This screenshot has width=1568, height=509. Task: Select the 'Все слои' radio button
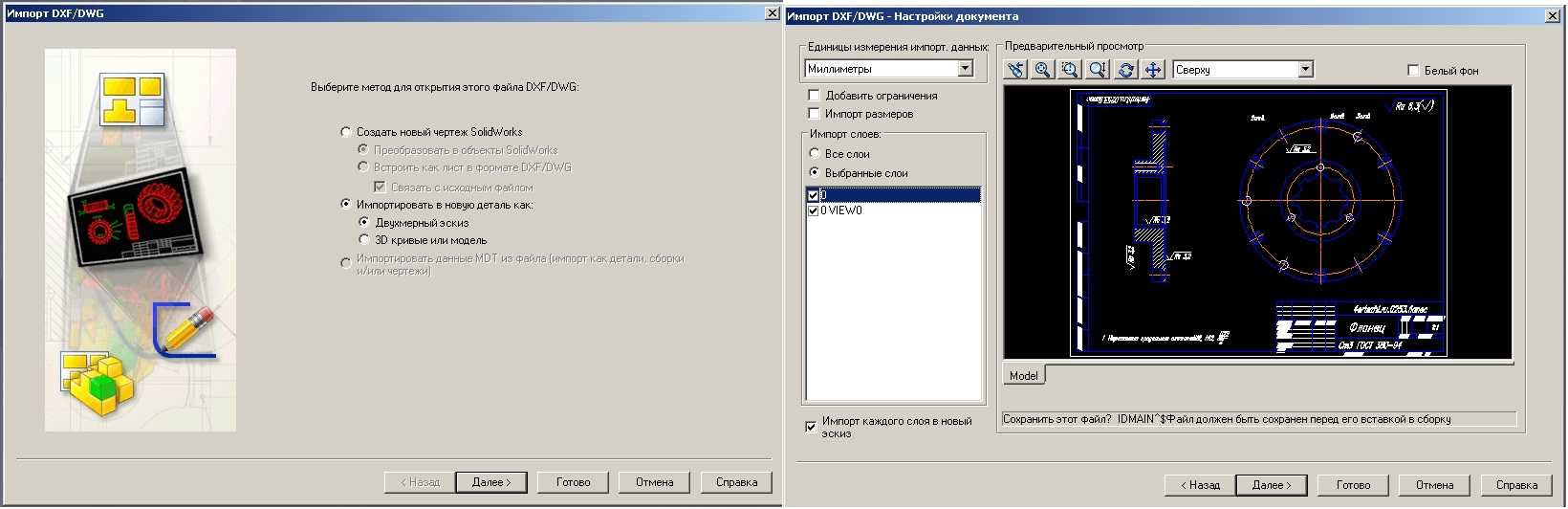coord(815,154)
